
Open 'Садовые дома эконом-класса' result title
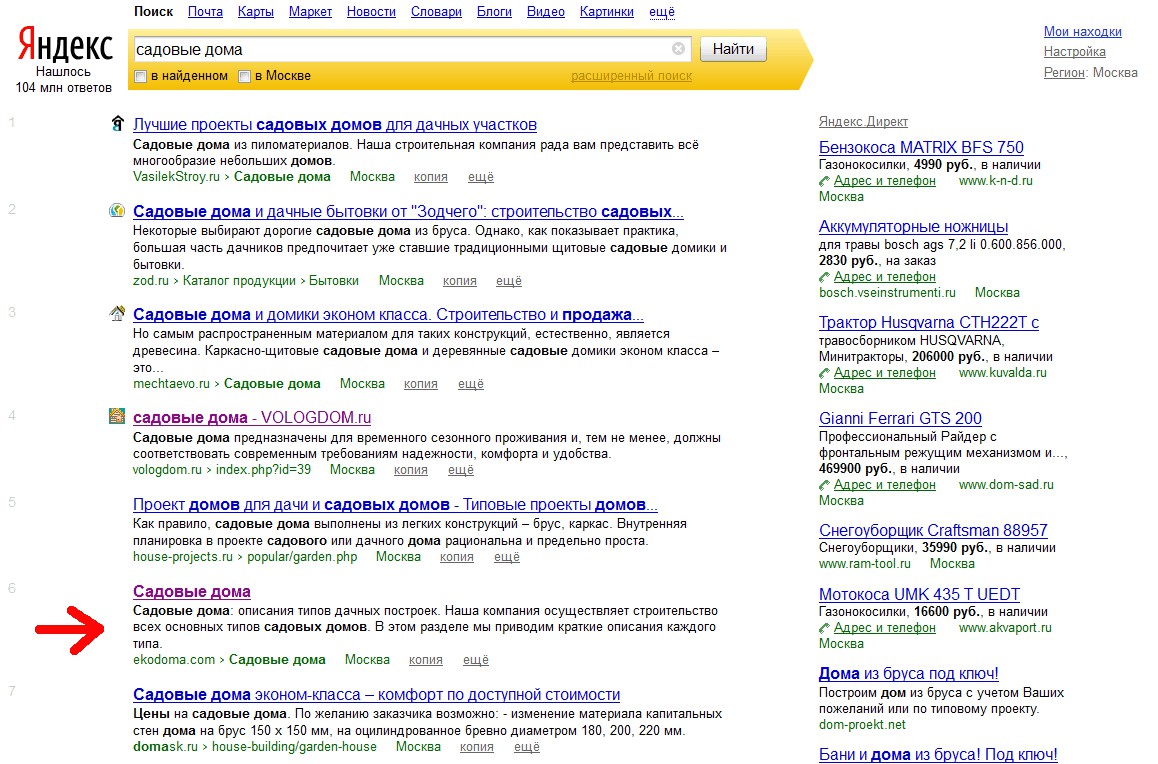[x=377, y=695]
